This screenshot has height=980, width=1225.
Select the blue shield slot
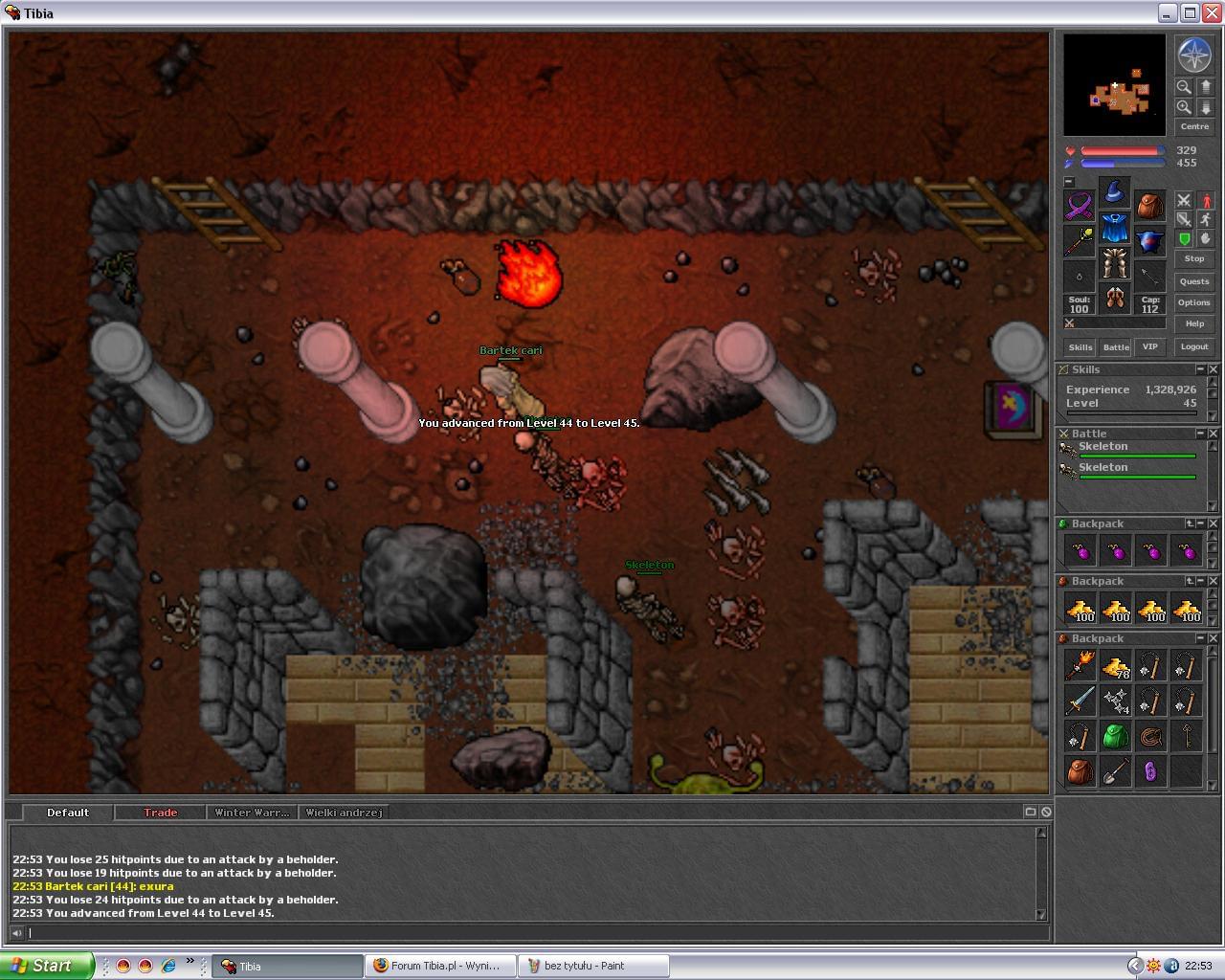coord(1150,242)
